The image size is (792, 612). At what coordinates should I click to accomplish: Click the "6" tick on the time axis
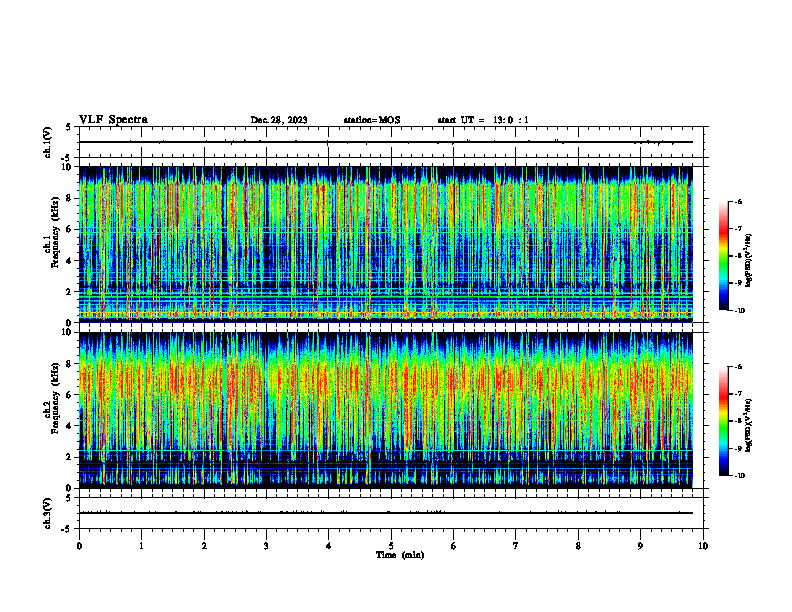coord(454,546)
